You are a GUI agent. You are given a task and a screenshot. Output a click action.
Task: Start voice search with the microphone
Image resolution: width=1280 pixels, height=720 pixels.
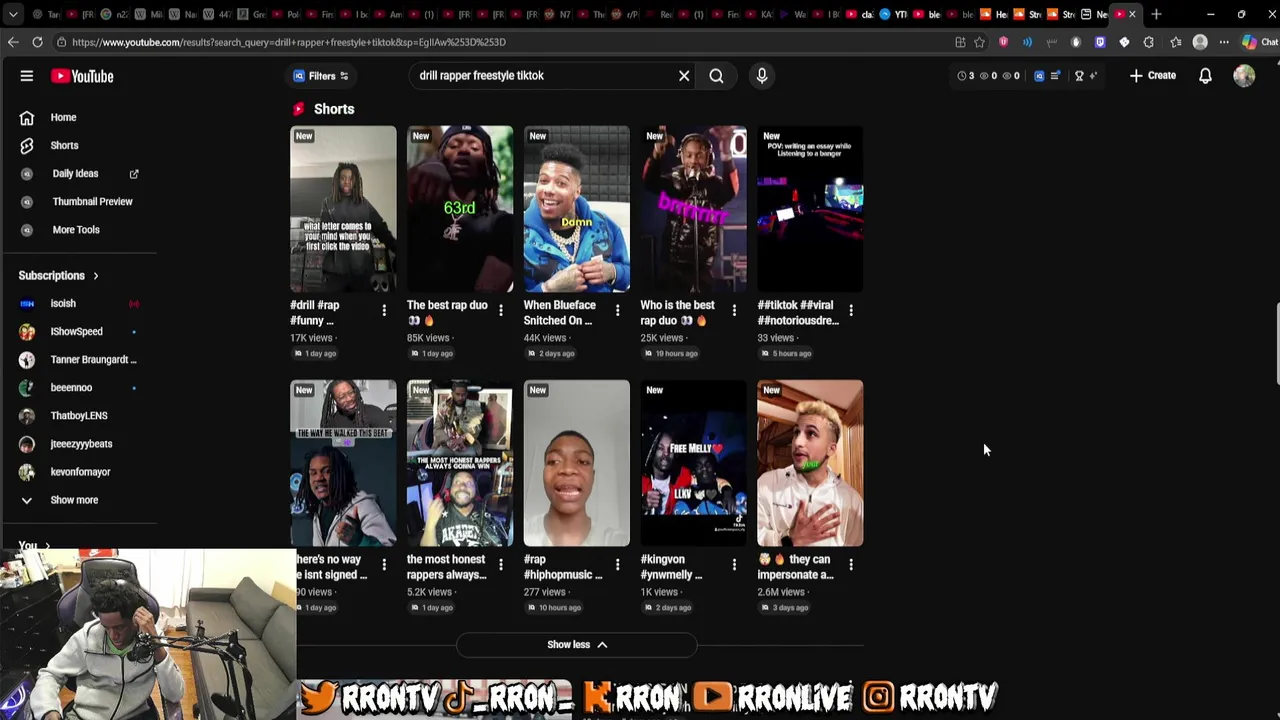pos(762,76)
